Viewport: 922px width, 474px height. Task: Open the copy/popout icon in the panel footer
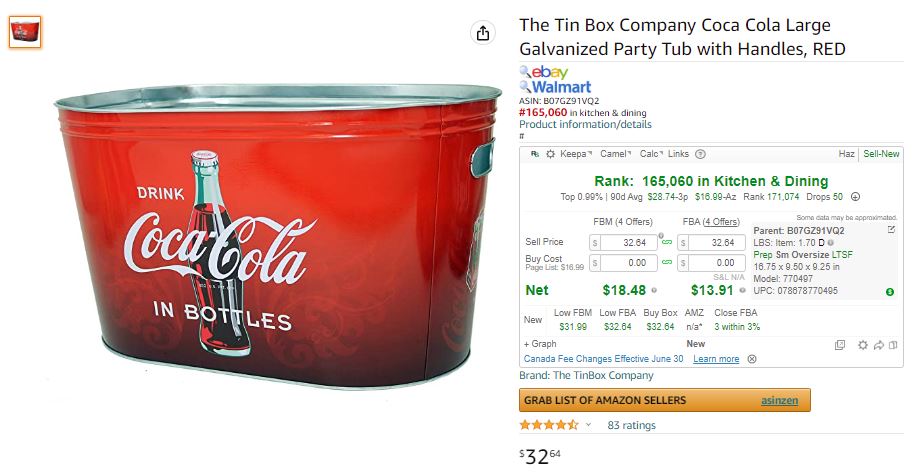(x=840, y=345)
